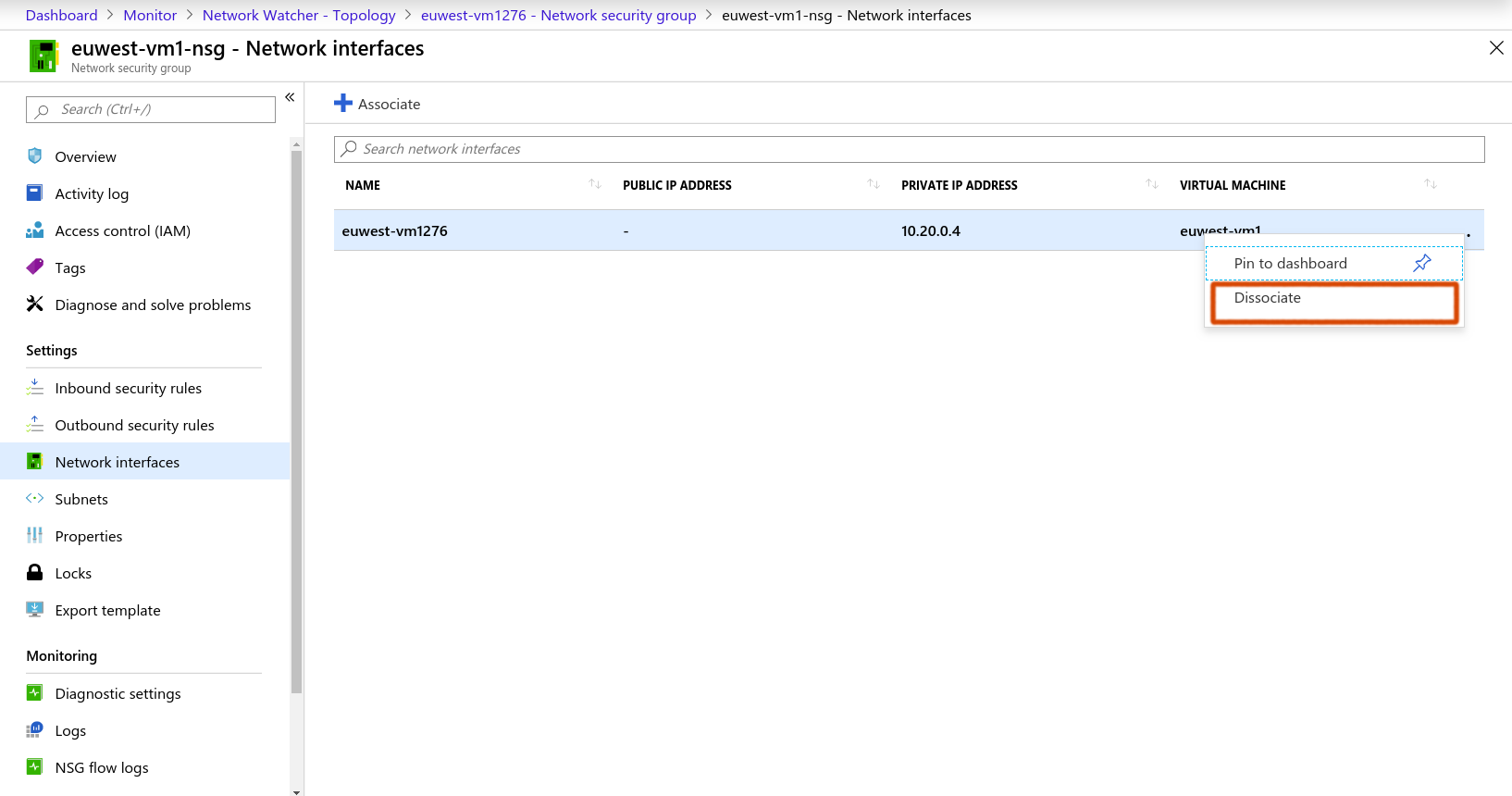Image resolution: width=1512 pixels, height=796 pixels.
Task: Click the Diagnose and solve problems wrench icon
Action: 35,304
